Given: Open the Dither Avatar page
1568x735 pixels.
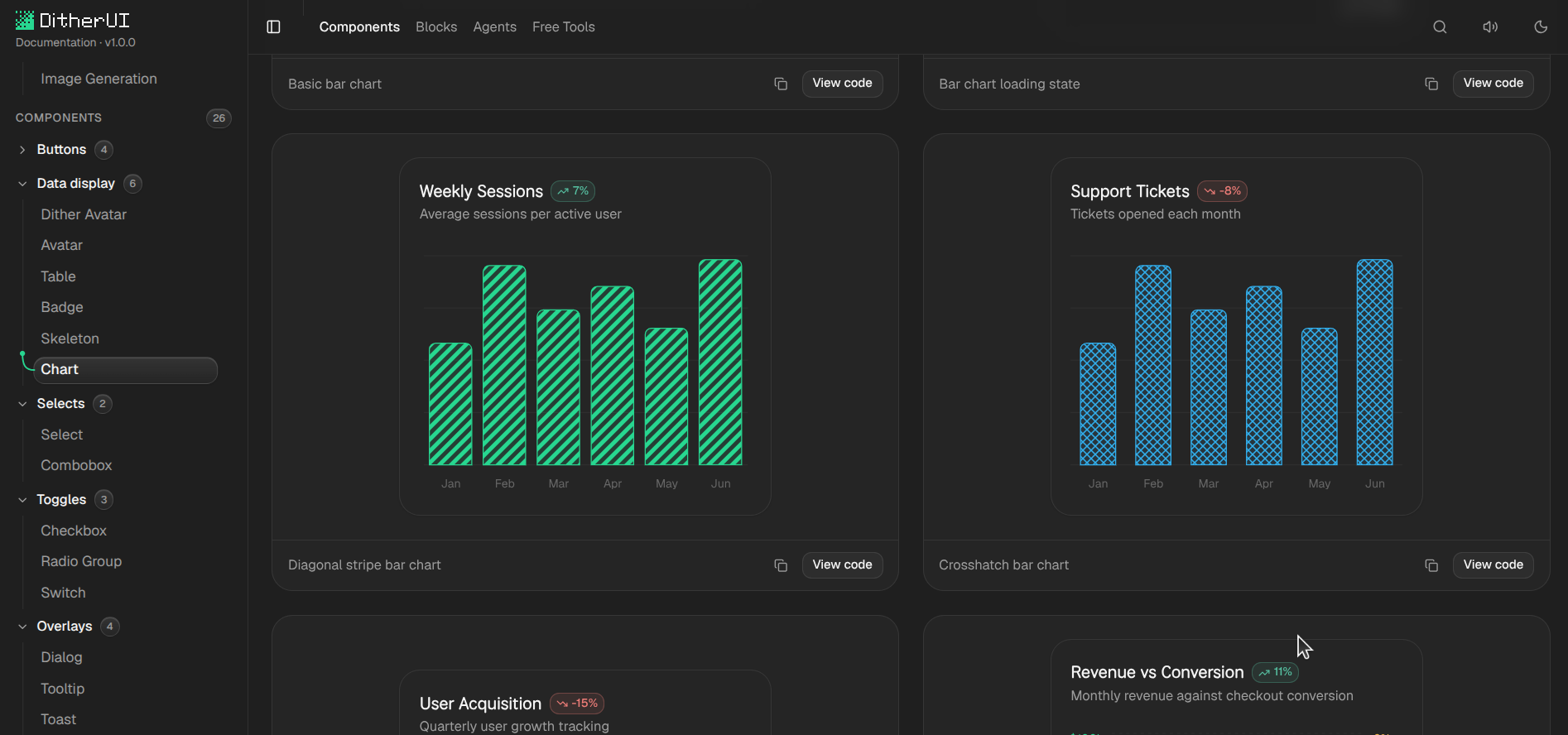Looking at the screenshot, I should pyautogui.click(x=84, y=214).
